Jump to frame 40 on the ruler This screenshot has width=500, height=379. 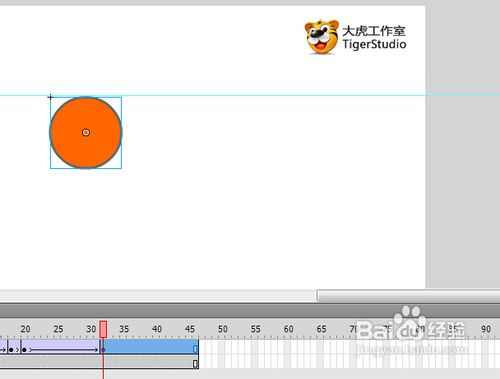(x=157, y=329)
